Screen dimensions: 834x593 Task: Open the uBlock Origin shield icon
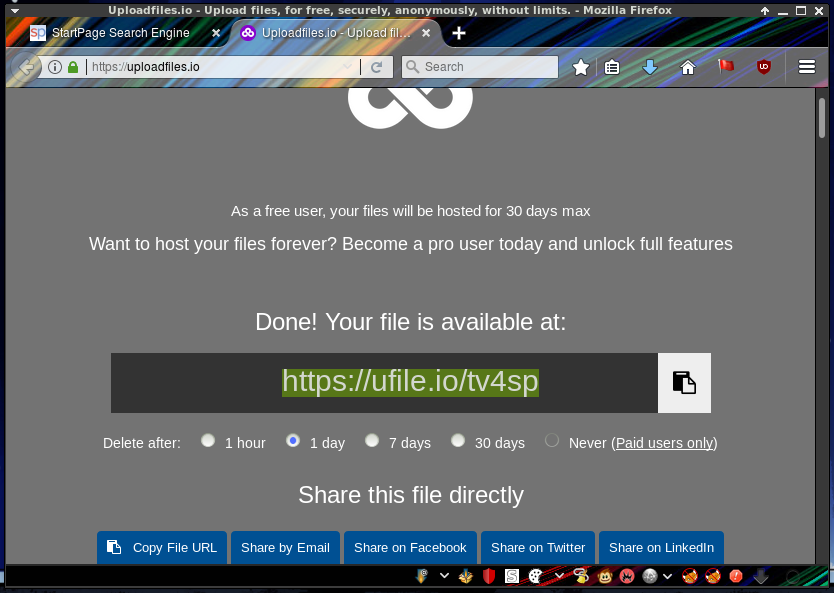click(764, 67)
